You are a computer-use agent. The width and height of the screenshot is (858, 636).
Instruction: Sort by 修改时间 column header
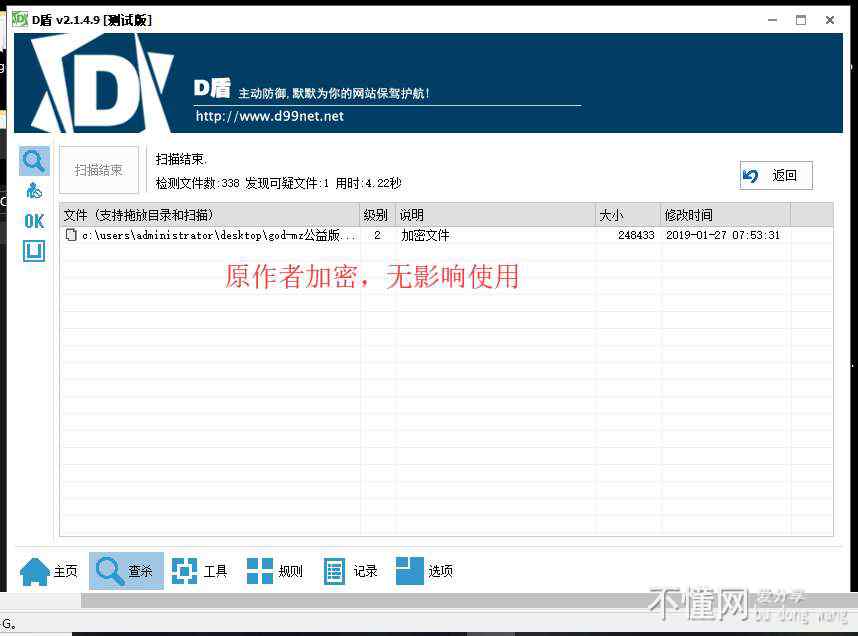[x=725, y=215]
